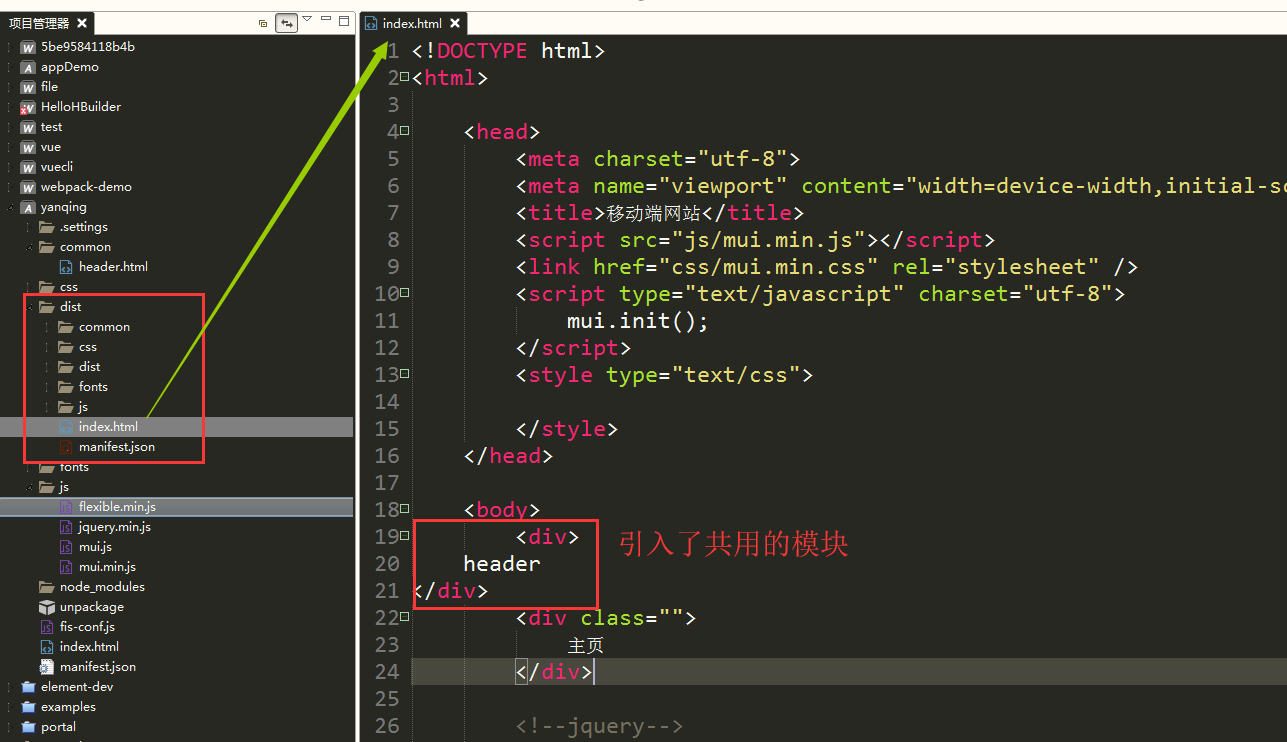Viewport: 1287px width, 742px height.
Task: Minimize the project manager panel
Action: tap(326, 20)
